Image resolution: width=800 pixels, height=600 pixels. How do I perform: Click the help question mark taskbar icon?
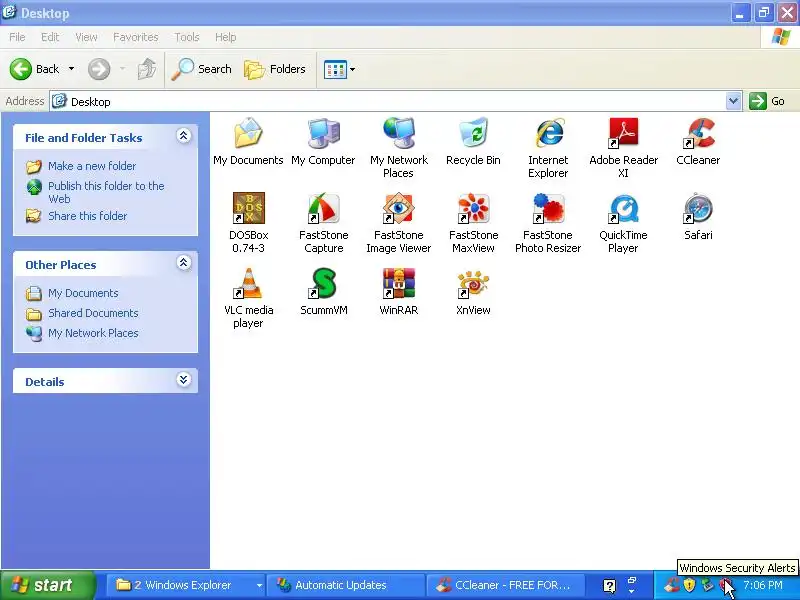tap(610, 585)
